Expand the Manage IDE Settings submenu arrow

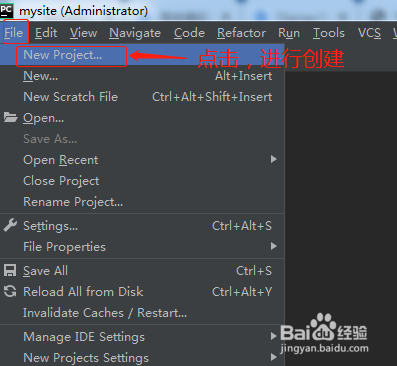pos(274,336)
